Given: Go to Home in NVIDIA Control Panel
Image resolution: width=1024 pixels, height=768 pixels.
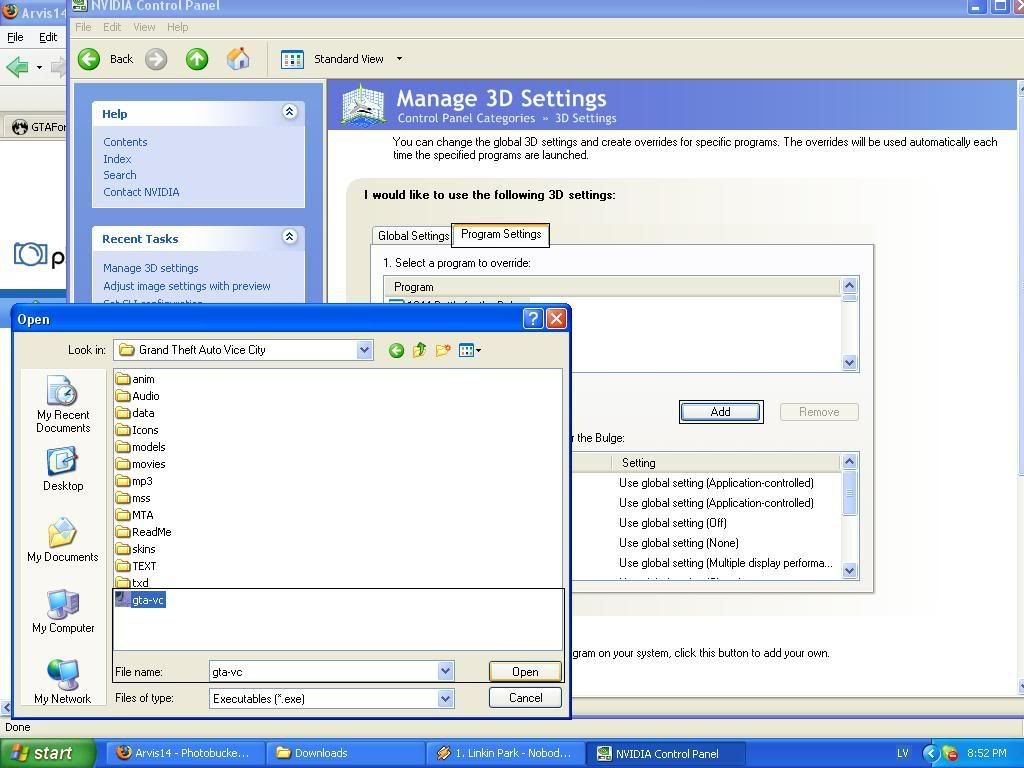Looking at the screenshot, I should (x=238, y=59).
